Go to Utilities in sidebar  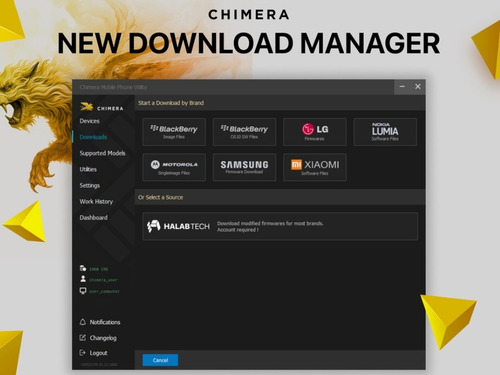pyautogui.click(x=88, y=169)
